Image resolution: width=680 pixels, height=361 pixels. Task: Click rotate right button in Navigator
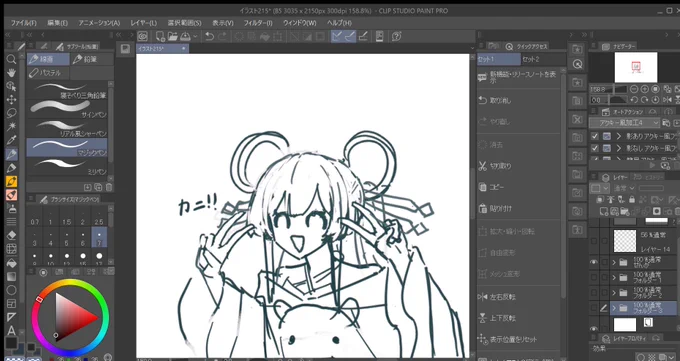coord(645,100)
